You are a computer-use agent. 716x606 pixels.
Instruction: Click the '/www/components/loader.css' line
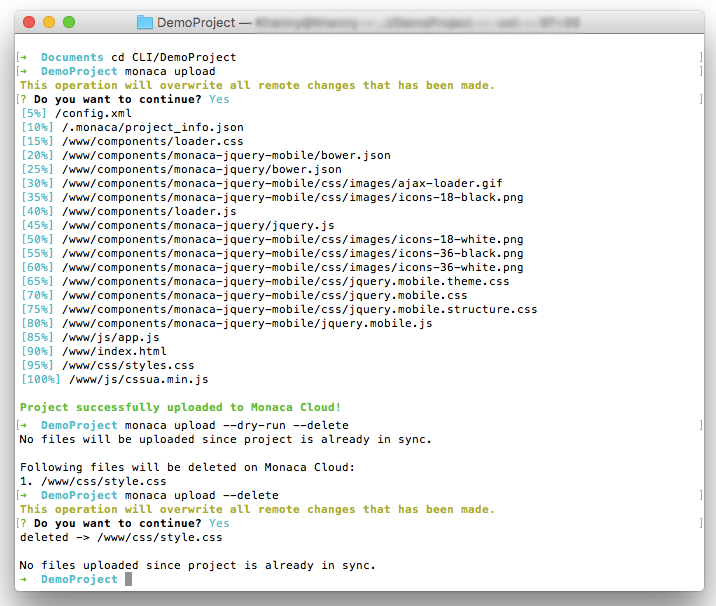[132, 141]
